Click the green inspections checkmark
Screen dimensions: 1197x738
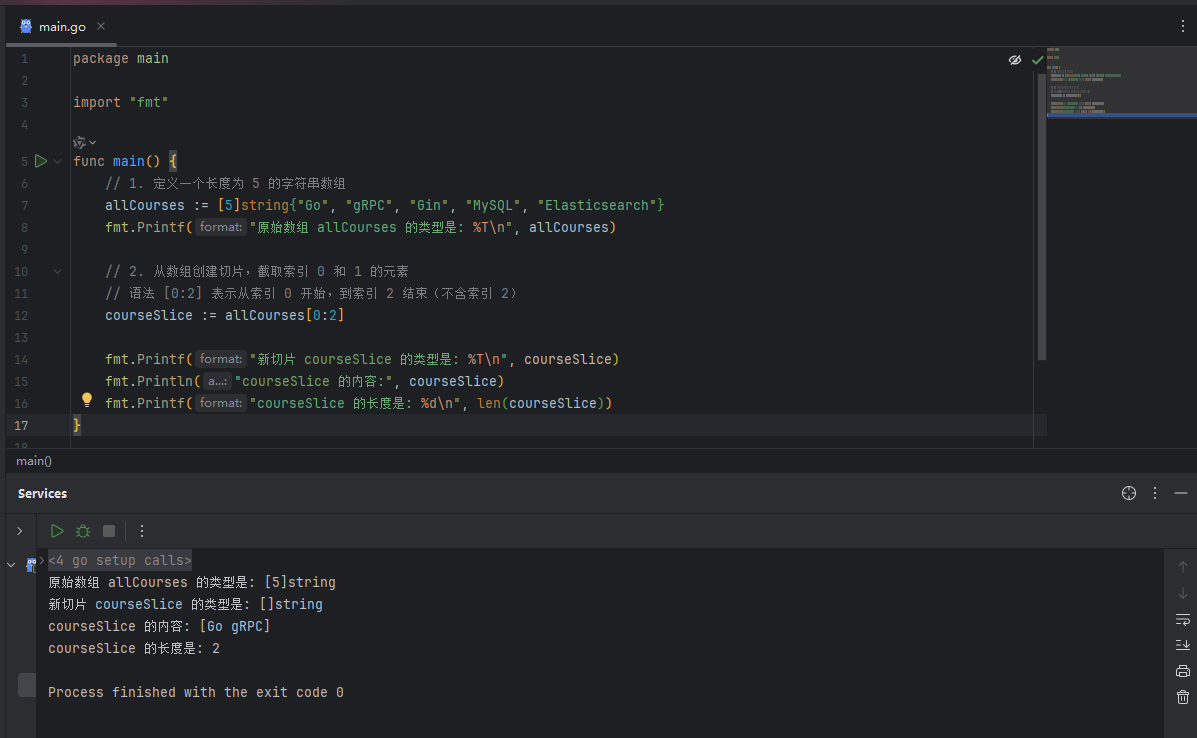click(1037, 60)
